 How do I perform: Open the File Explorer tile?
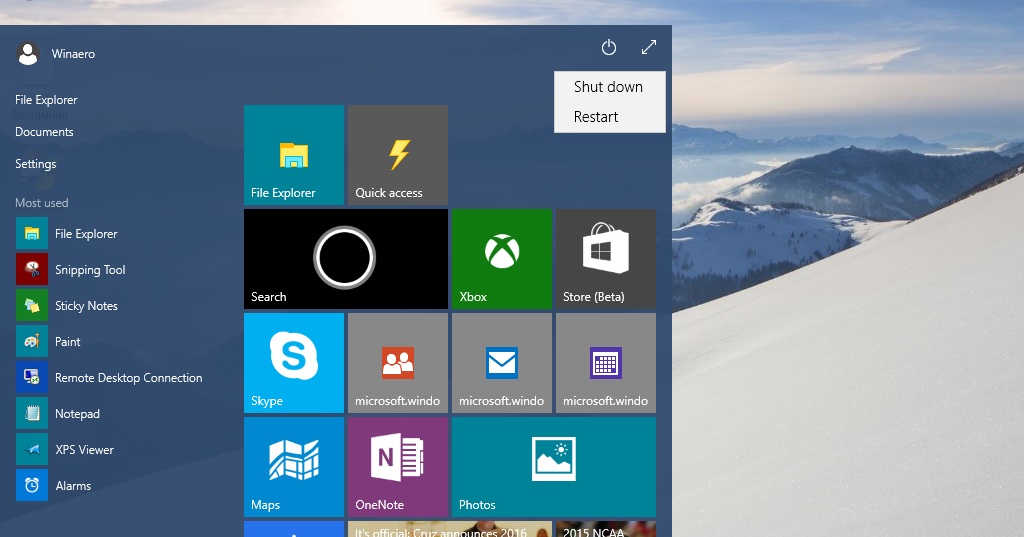tap(294, 155)
